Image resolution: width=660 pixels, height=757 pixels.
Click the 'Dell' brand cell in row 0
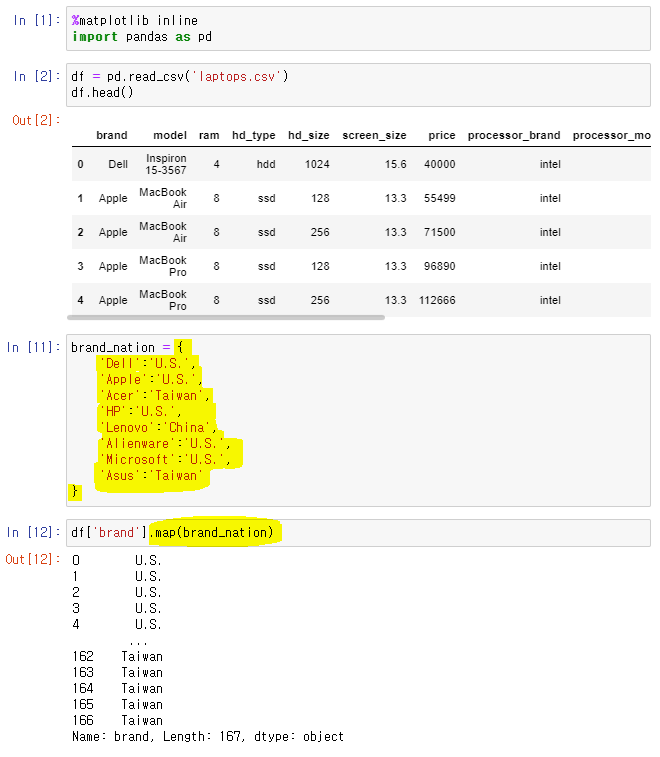(x=118, y=164)
